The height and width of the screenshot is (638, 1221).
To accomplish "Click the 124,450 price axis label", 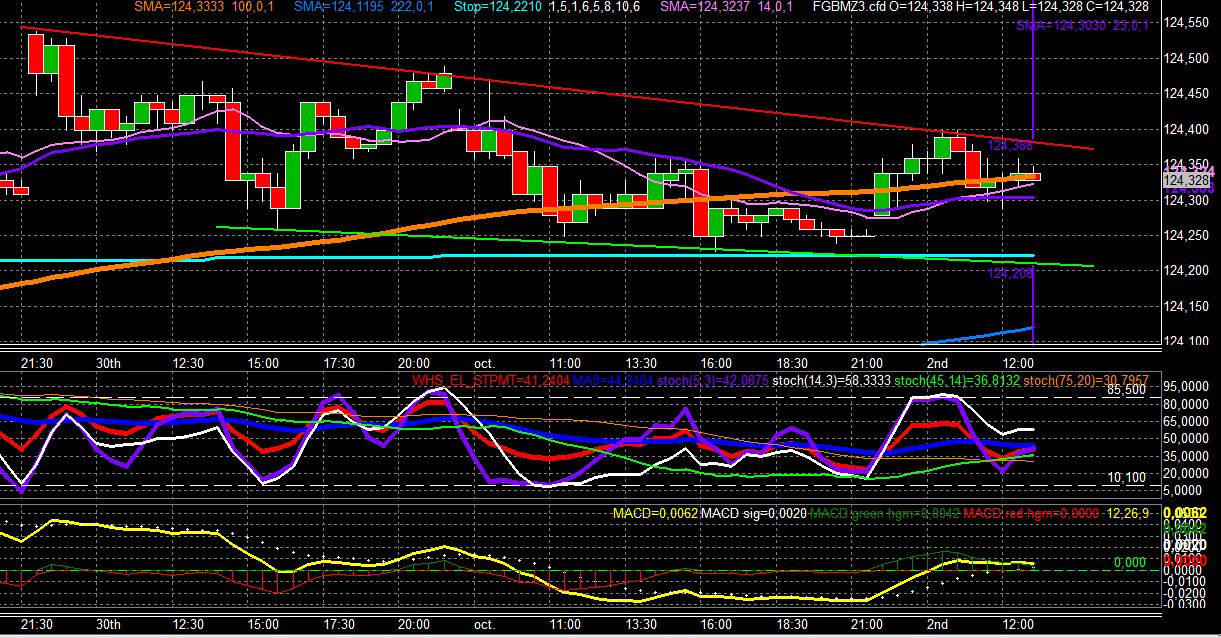I will 1188,94.
